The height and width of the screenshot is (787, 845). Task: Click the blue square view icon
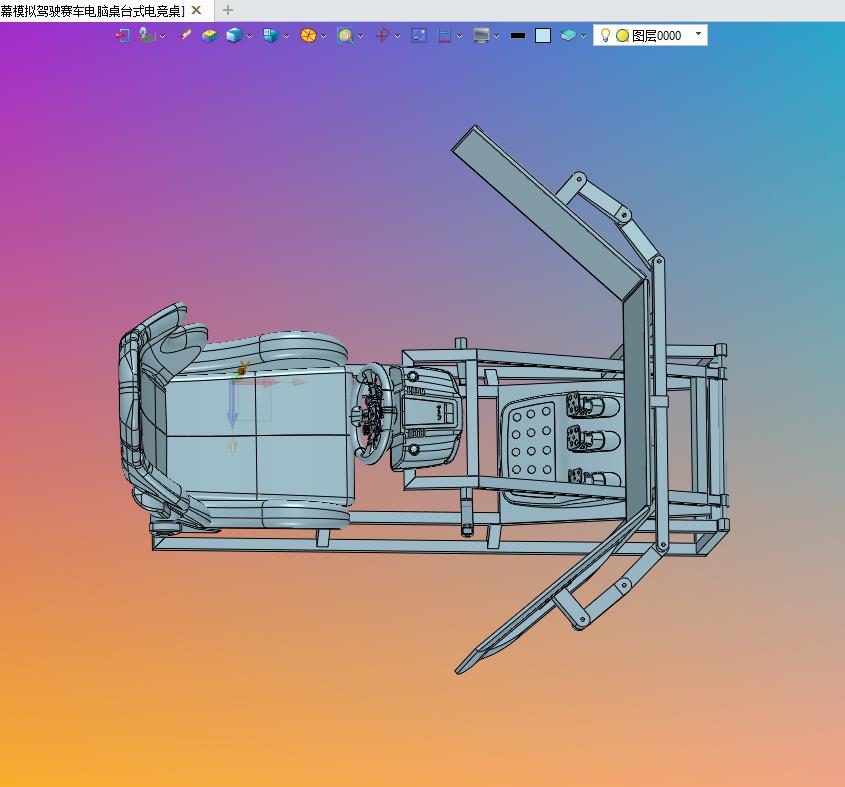(419, 36)
